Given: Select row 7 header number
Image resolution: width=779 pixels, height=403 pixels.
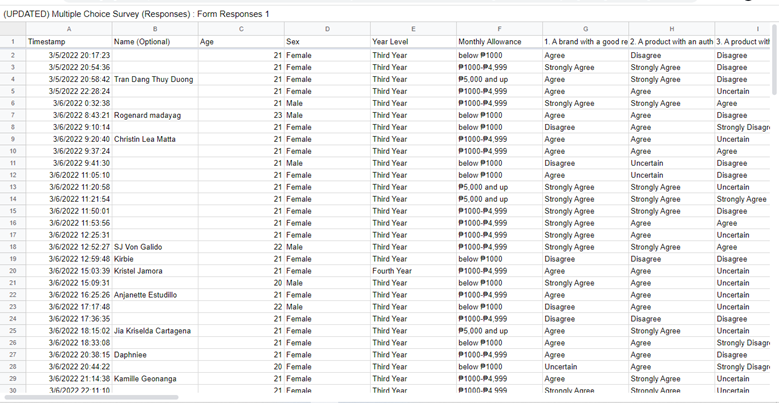Looking at the screenshot, I should point(12,115).
